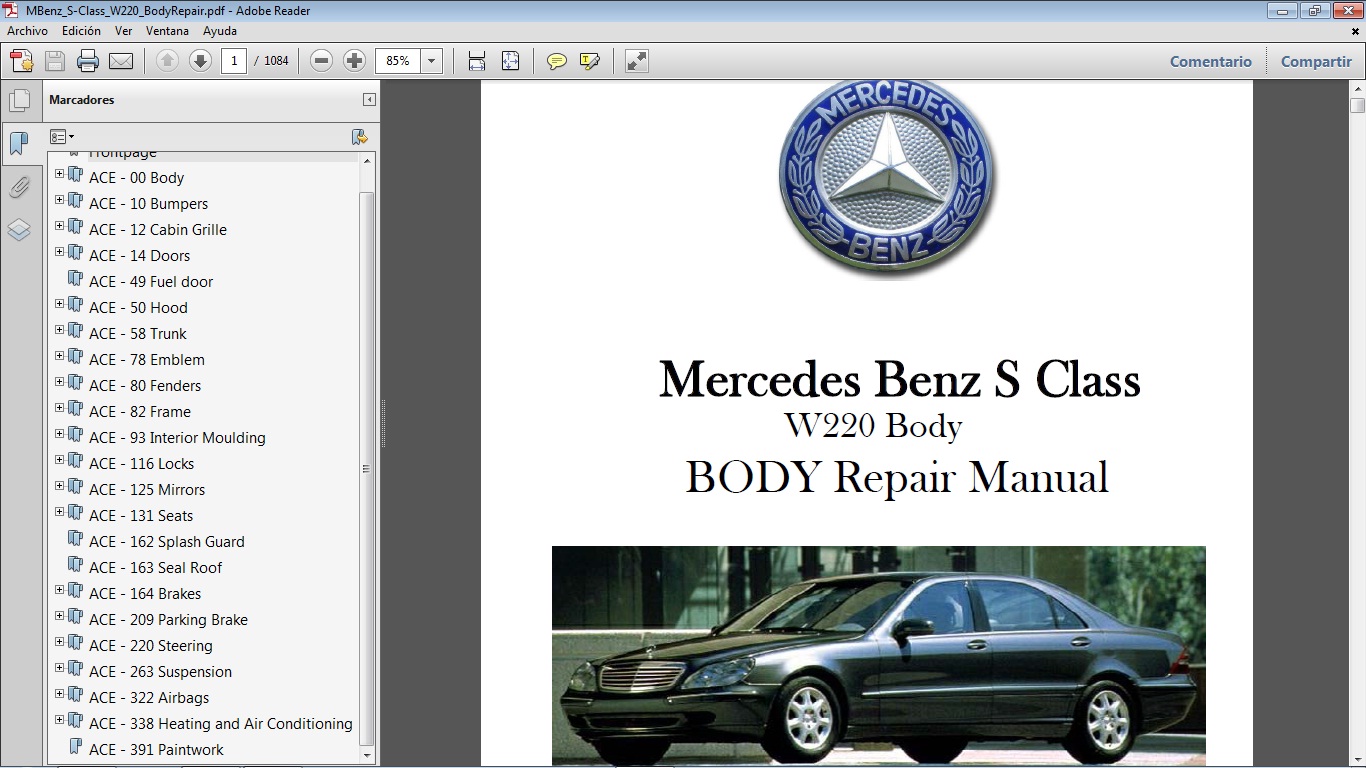The height and width of the screenshot is (768, 1366).
Task: Click the zoom out minus button
Action: pyautogui.click(x=321, y=61)
